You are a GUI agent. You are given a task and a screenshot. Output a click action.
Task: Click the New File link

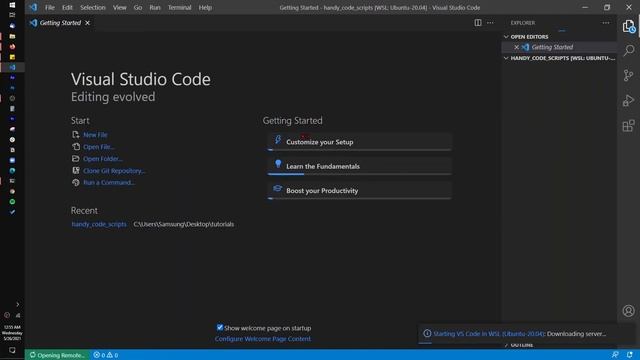(x=95, y=135)
